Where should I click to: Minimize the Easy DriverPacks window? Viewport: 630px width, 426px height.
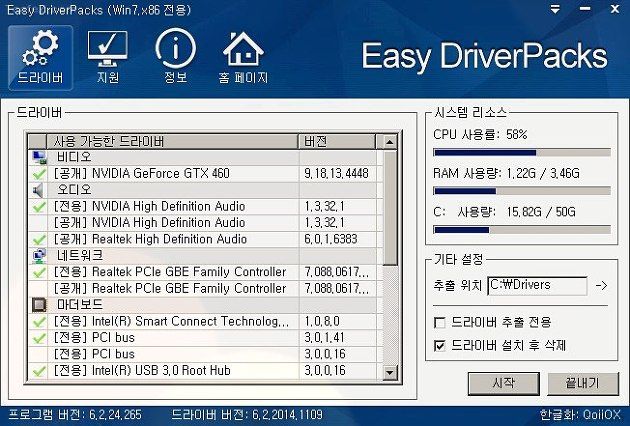(x=585, y=9)
